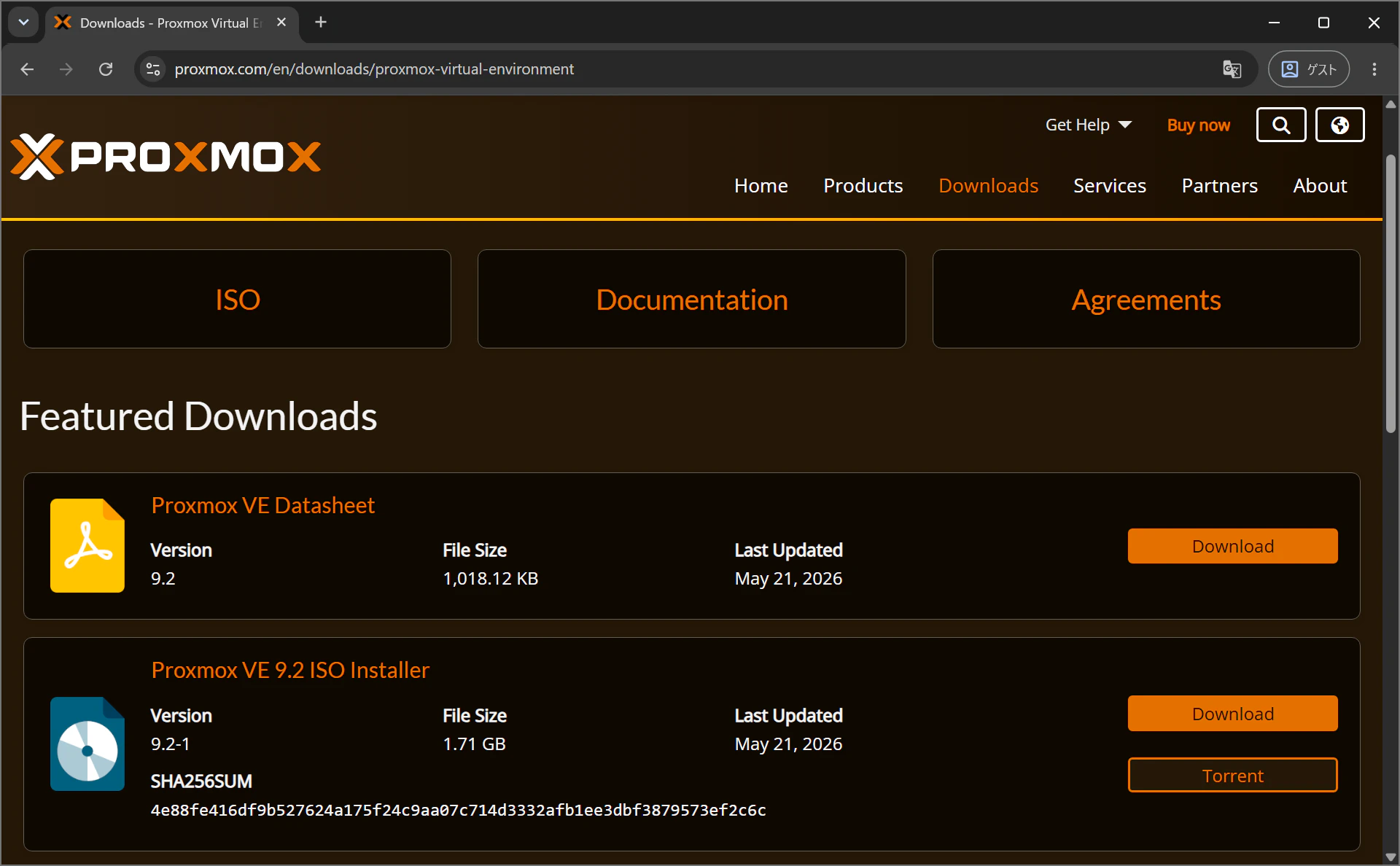Go back with browser back arrow
The height and width of the screenshot is (866, 1400).
(x=27, y=69)
